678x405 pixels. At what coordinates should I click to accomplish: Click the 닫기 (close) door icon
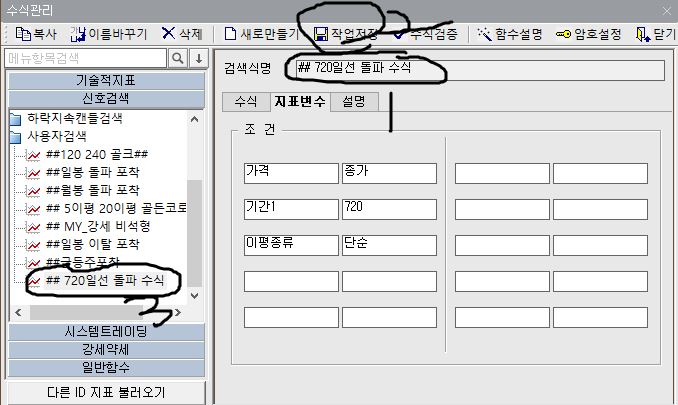coord(642,34)
